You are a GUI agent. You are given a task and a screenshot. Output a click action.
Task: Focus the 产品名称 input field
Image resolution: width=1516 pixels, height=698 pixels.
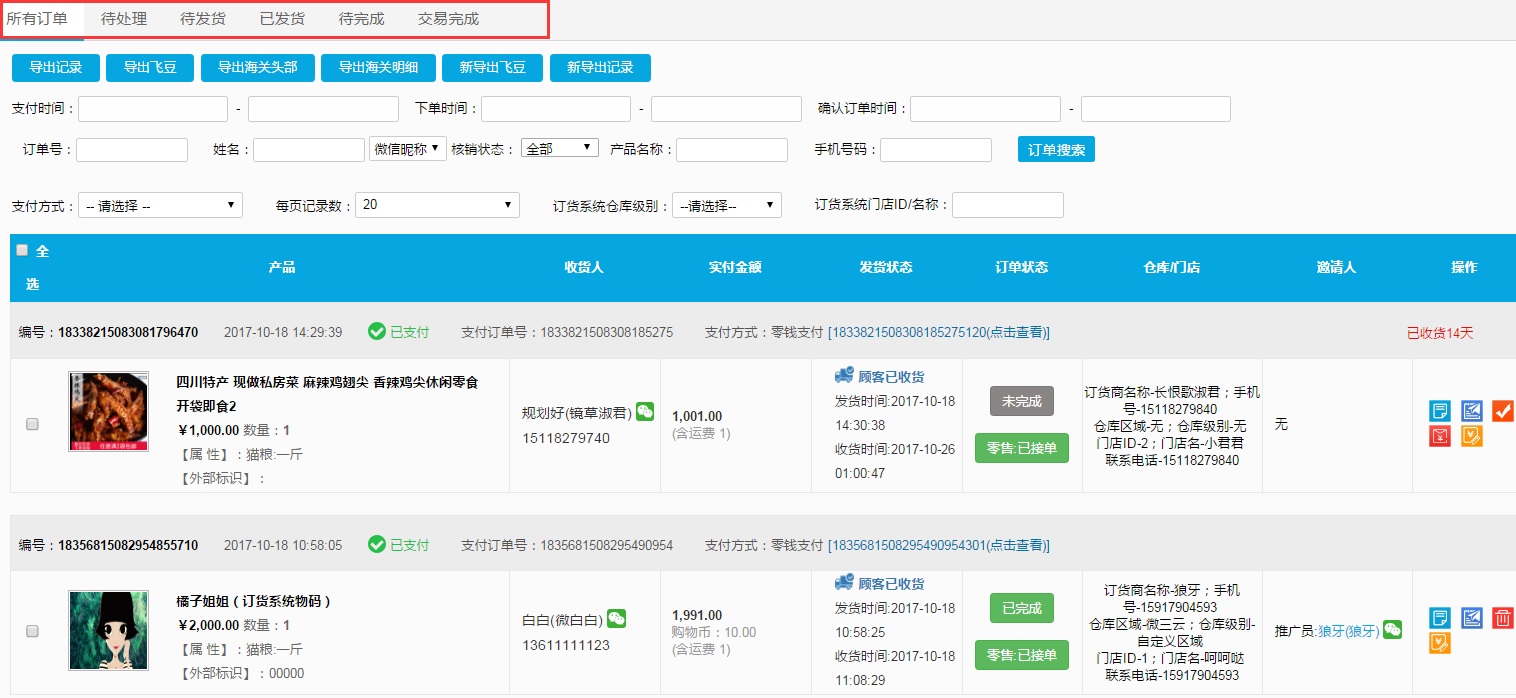(x=732, y=150)
